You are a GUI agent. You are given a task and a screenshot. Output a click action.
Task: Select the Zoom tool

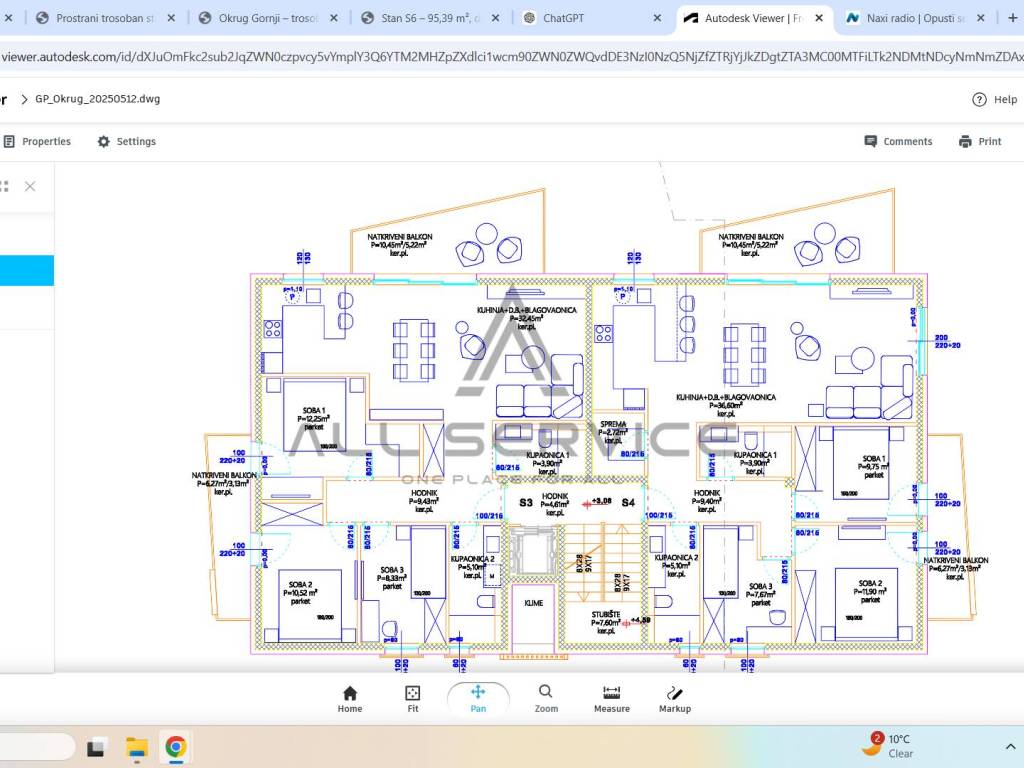coord(545,699)
